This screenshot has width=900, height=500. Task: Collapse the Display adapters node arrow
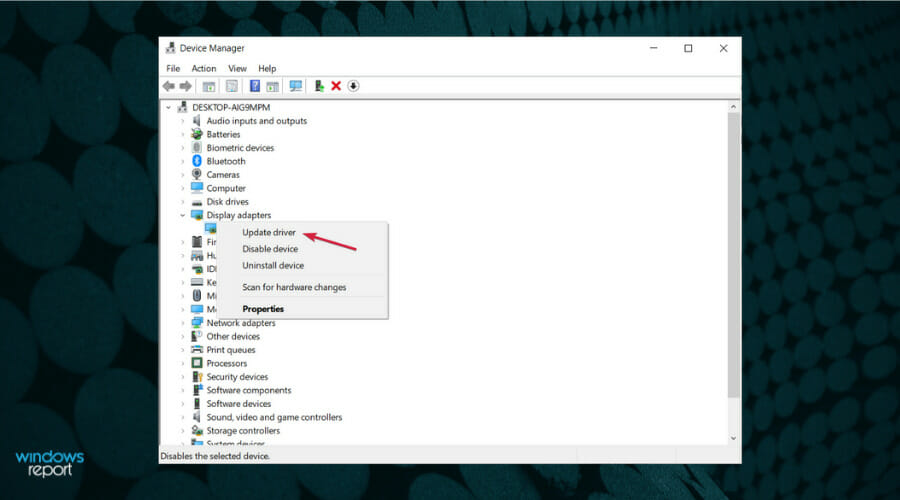pyautogui.click(x=183, y=215)
